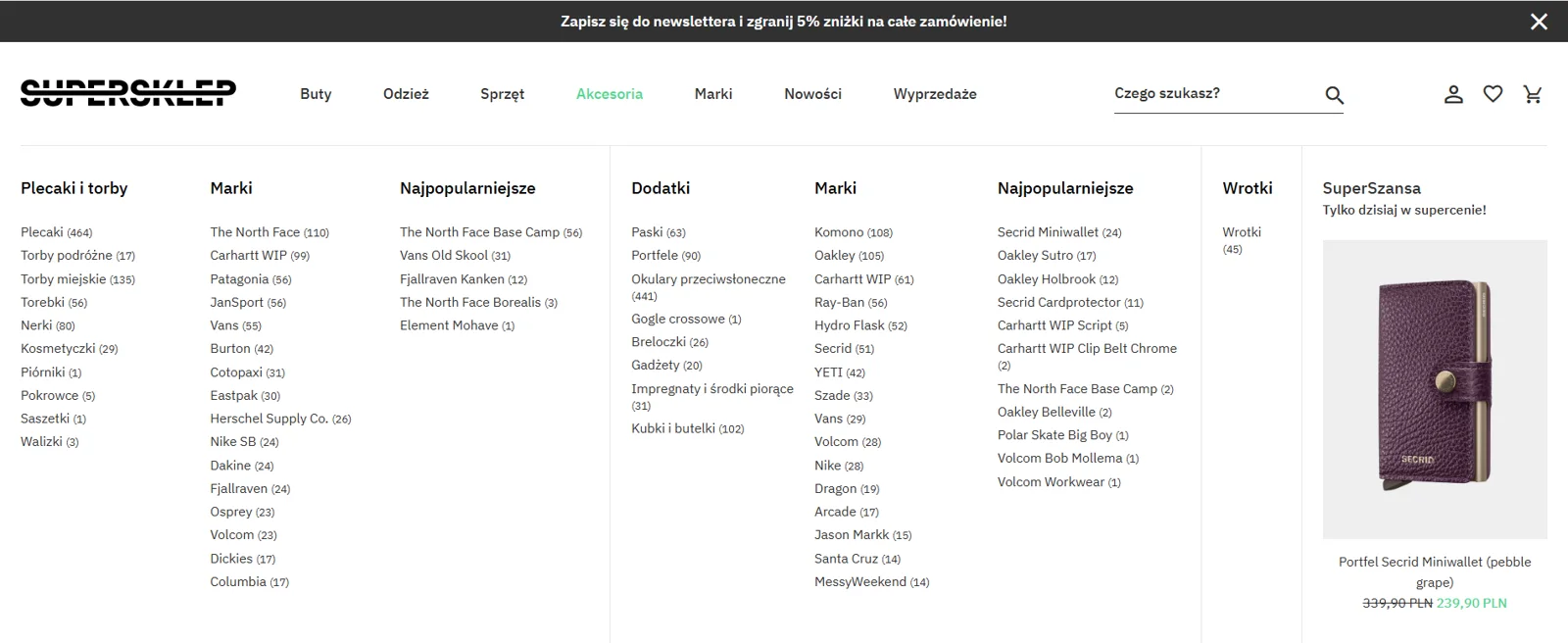This screenshot has height=643, width=1568.
Task: Select Ray-Ban (56) brand
Action: tap(851, 303)
